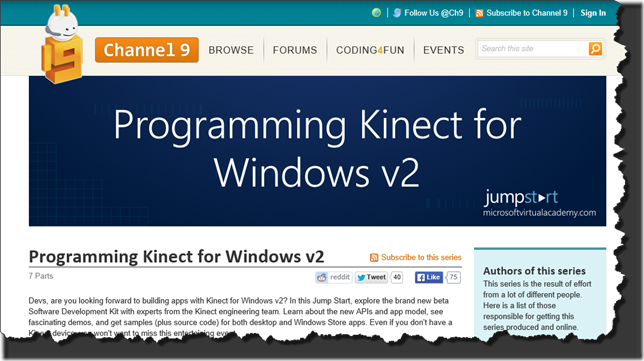
Task: Click the Like count 75 bubble
Action: (x=453, y=277)
